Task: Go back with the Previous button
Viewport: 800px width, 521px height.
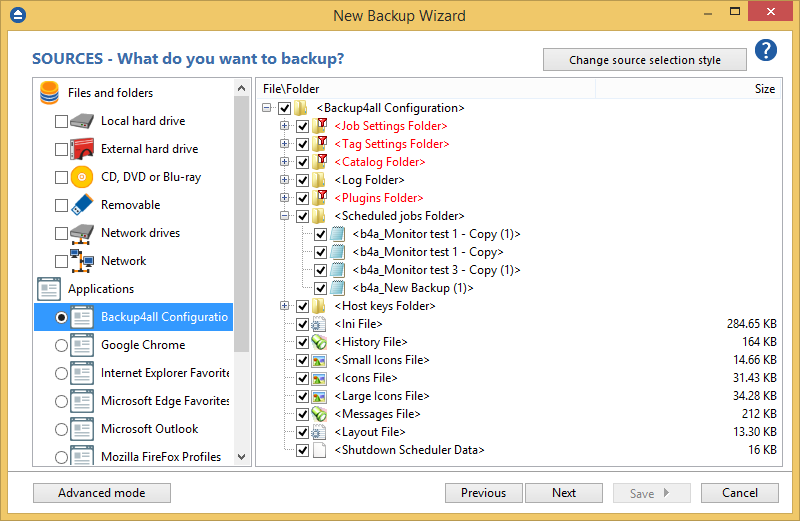Action: pyautogui.click(x=484, y=493)
